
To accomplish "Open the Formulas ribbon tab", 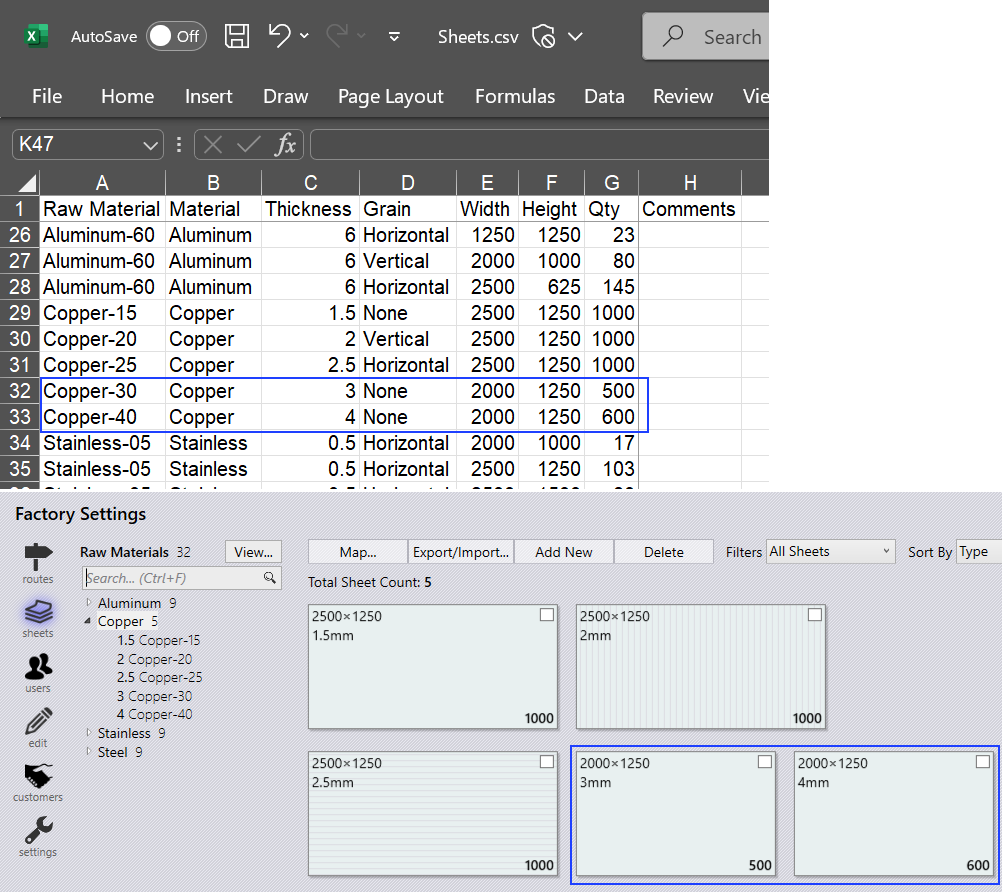I will click(515, 96).
